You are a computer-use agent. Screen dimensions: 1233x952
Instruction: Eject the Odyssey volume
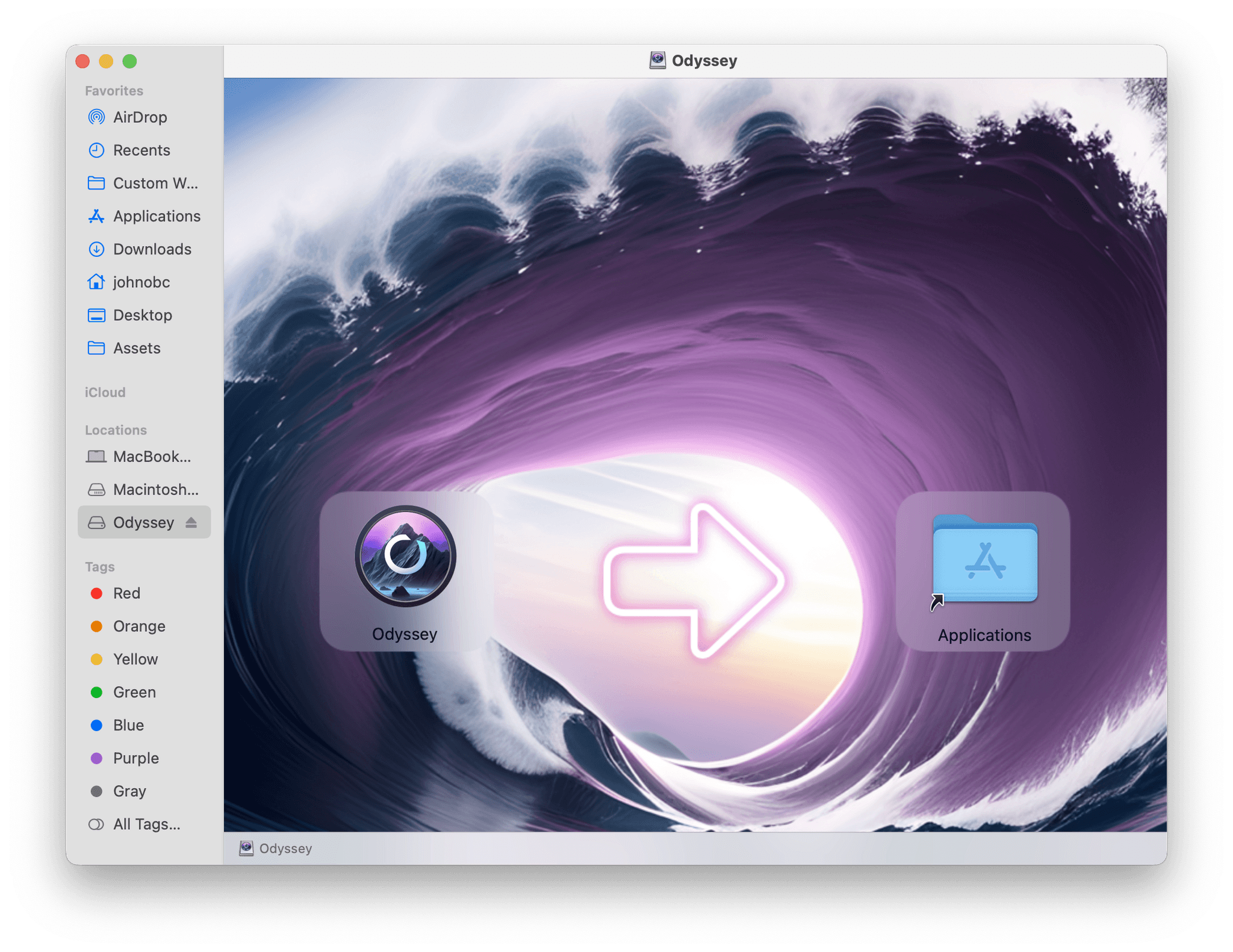pos(191,522)
